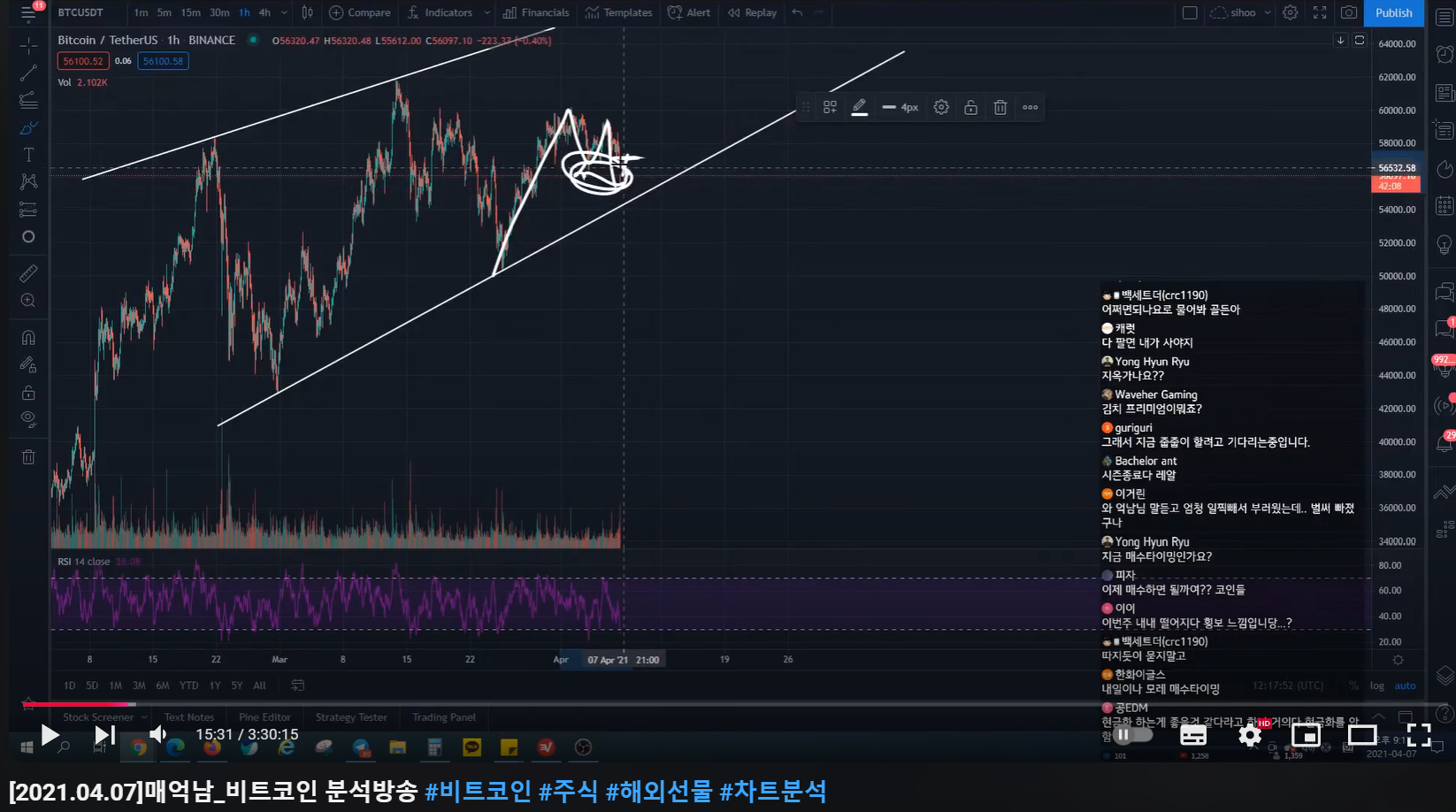Change brush line color in floating toolbar

(x=859, y=107)
